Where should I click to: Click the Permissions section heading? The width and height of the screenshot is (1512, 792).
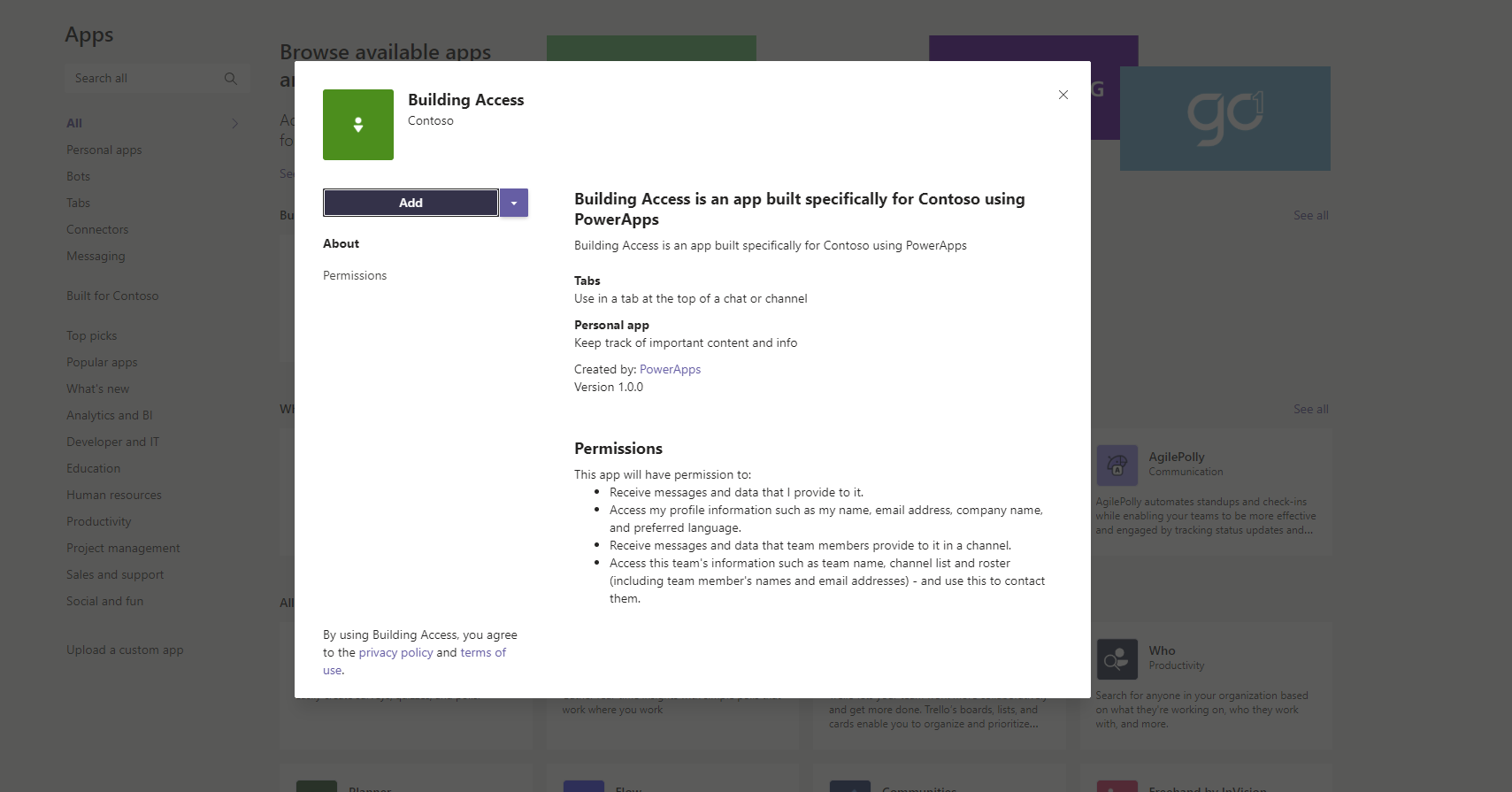[x=618, y=449]
